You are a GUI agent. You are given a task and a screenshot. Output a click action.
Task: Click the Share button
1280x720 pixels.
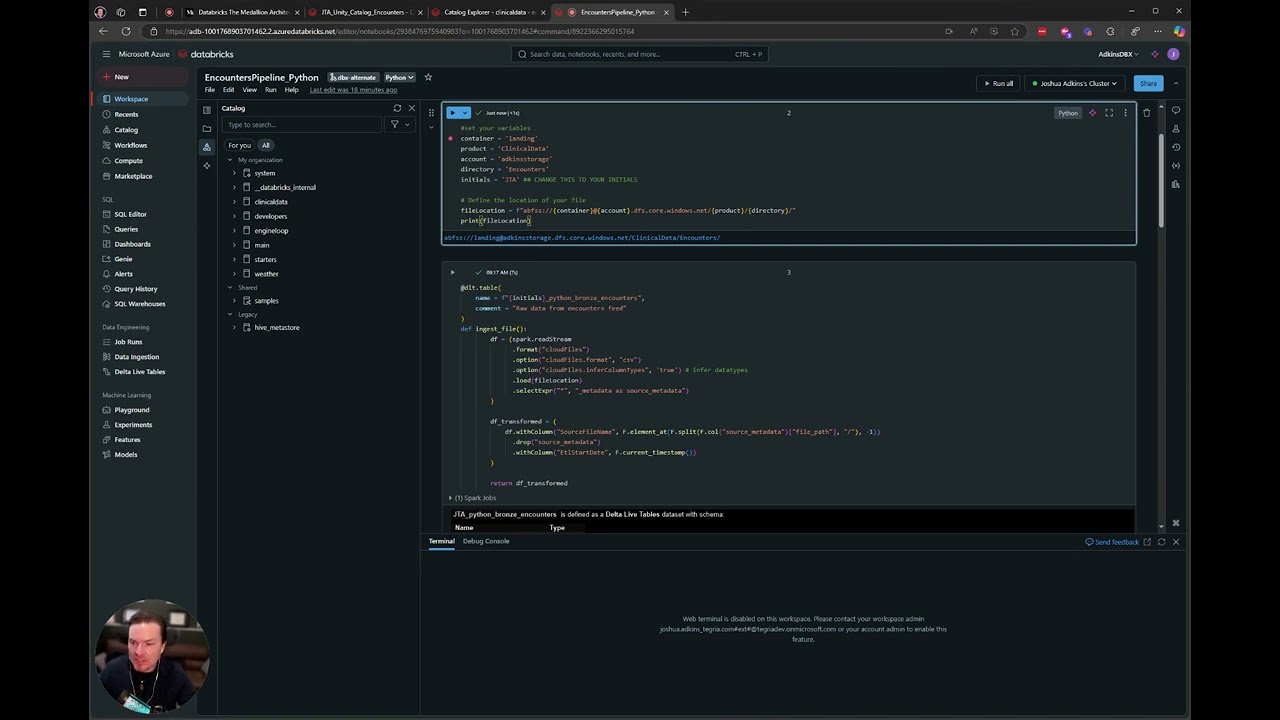[1148, 84]
